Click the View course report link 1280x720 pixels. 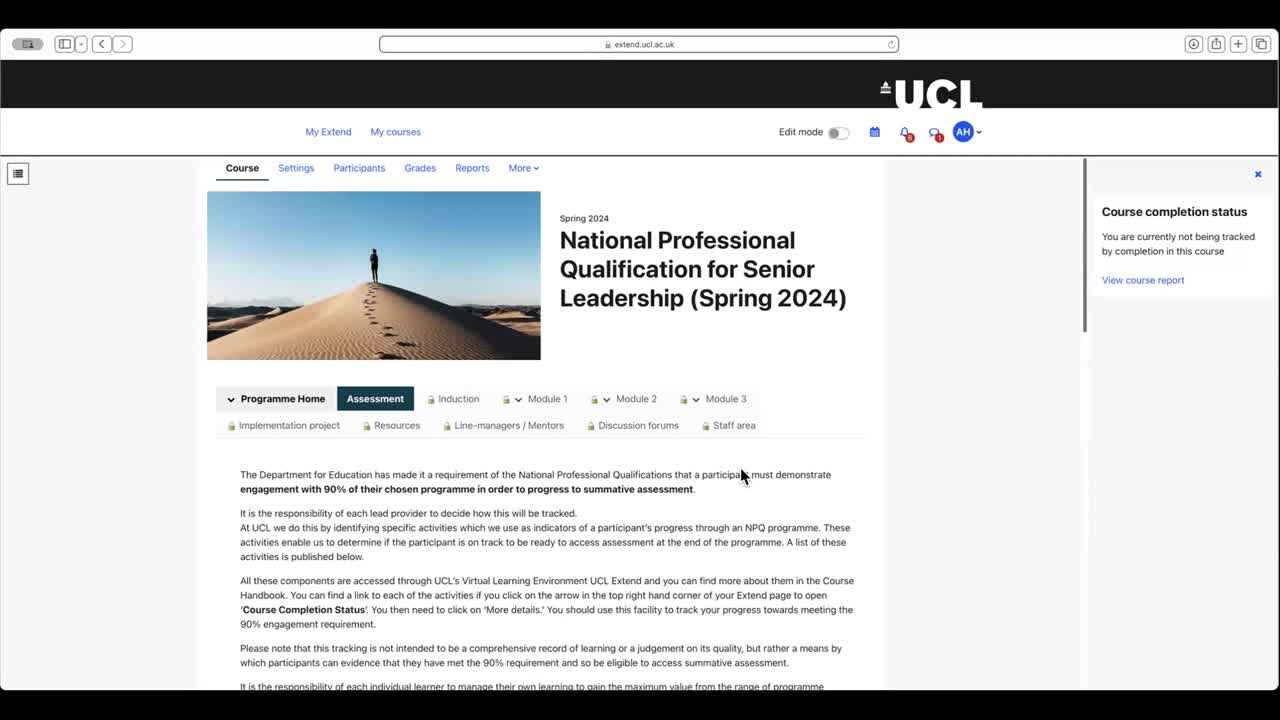[1142, 280]
